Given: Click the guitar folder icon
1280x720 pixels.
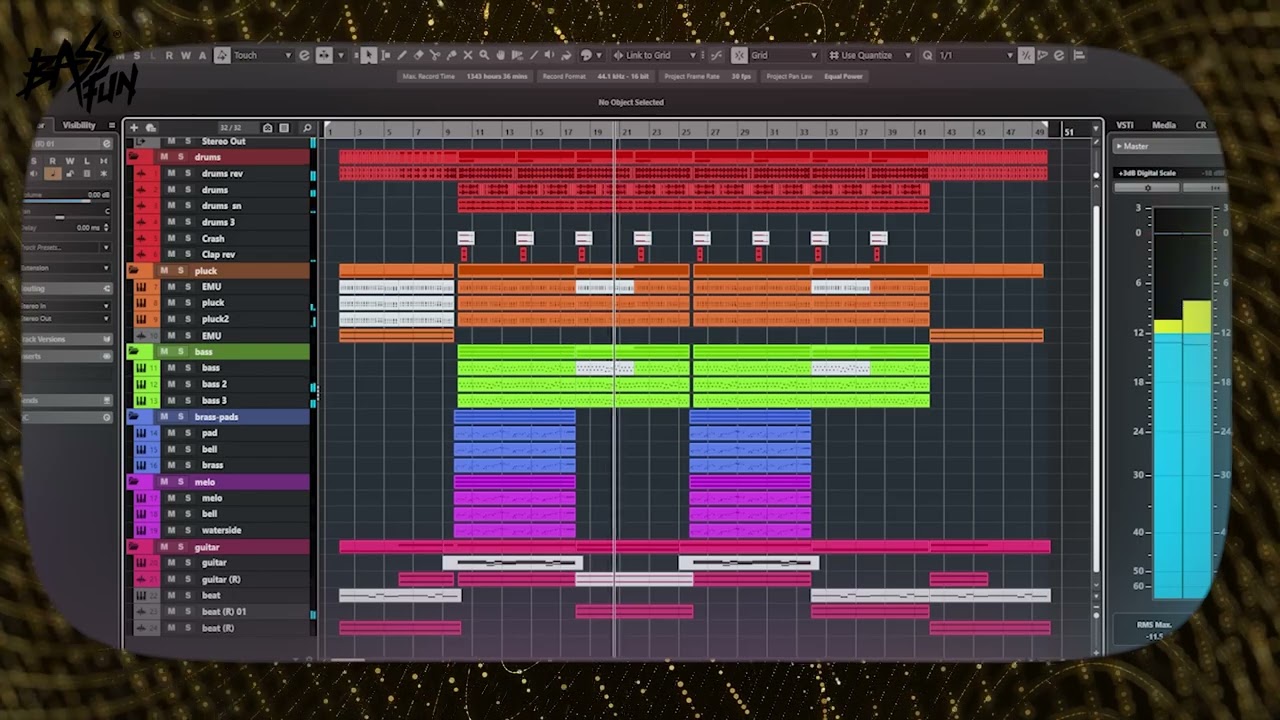Looking at the screenshot, I should pos(134,547).
